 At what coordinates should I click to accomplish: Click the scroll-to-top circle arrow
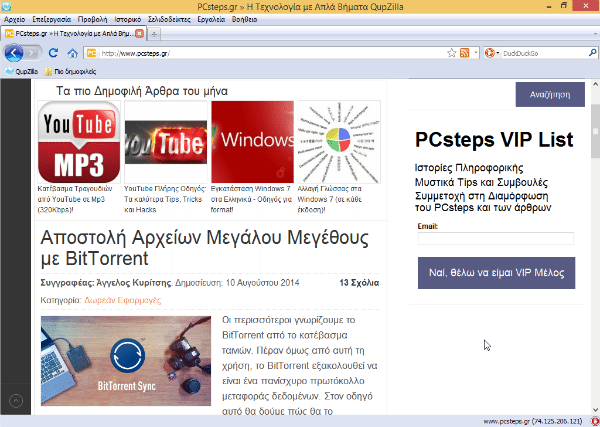coord(16,401)
